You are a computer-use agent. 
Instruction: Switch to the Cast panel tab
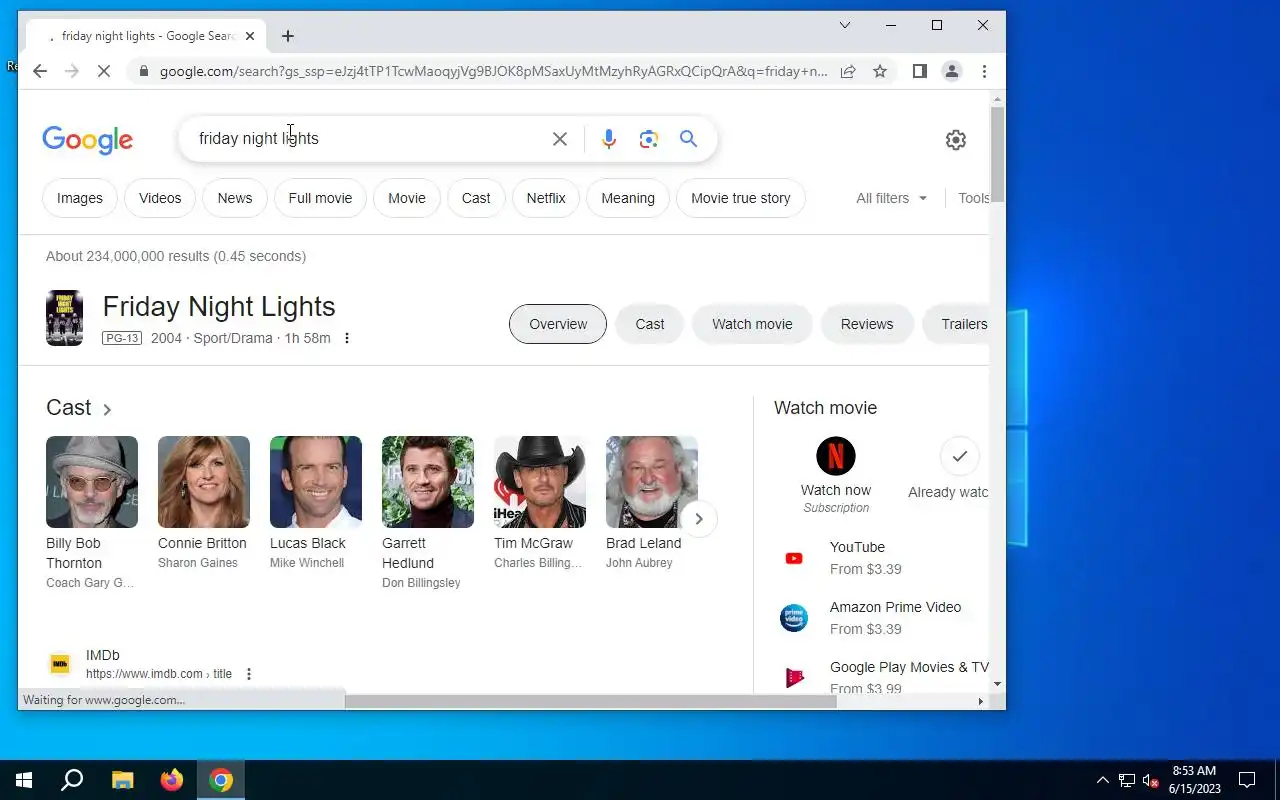coord(650,324)
